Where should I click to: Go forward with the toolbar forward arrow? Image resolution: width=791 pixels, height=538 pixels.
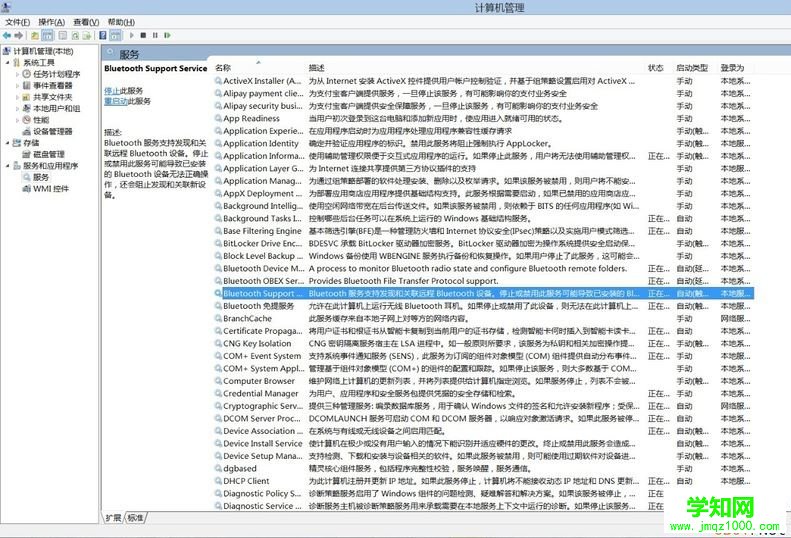pyautogui.click(x=19, y=35)
